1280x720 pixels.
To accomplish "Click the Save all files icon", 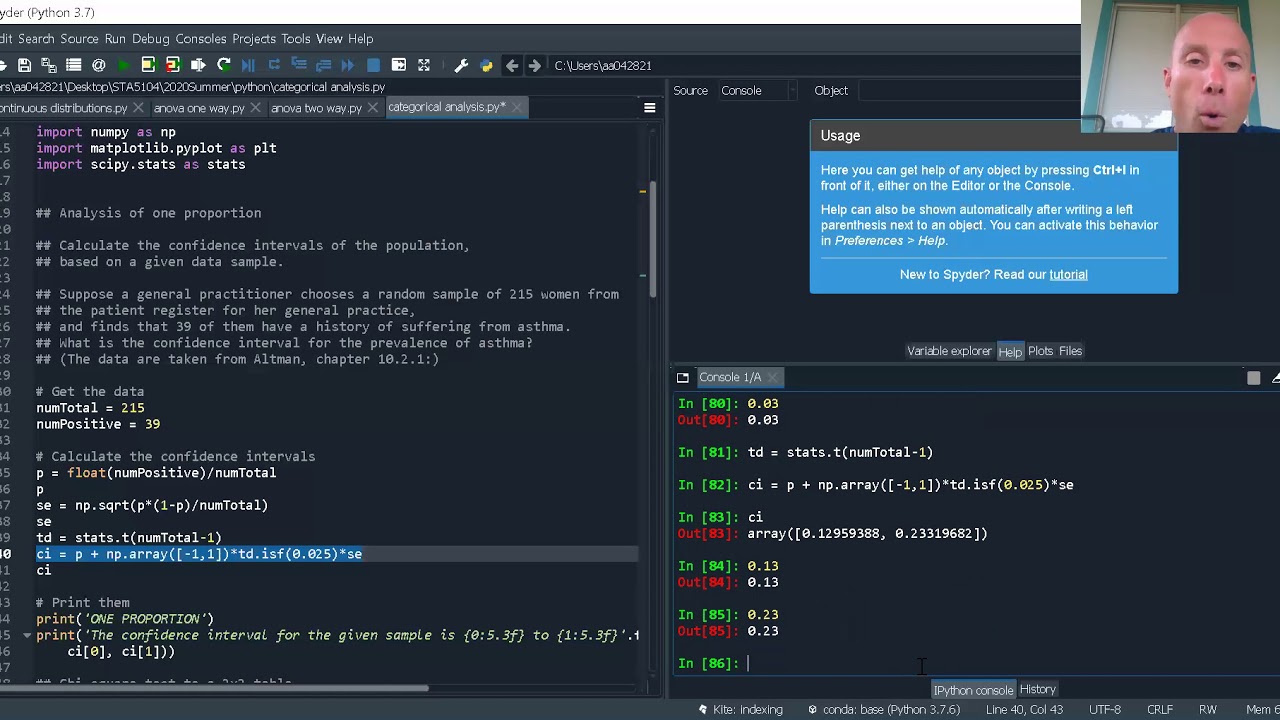I will point(48,65).
